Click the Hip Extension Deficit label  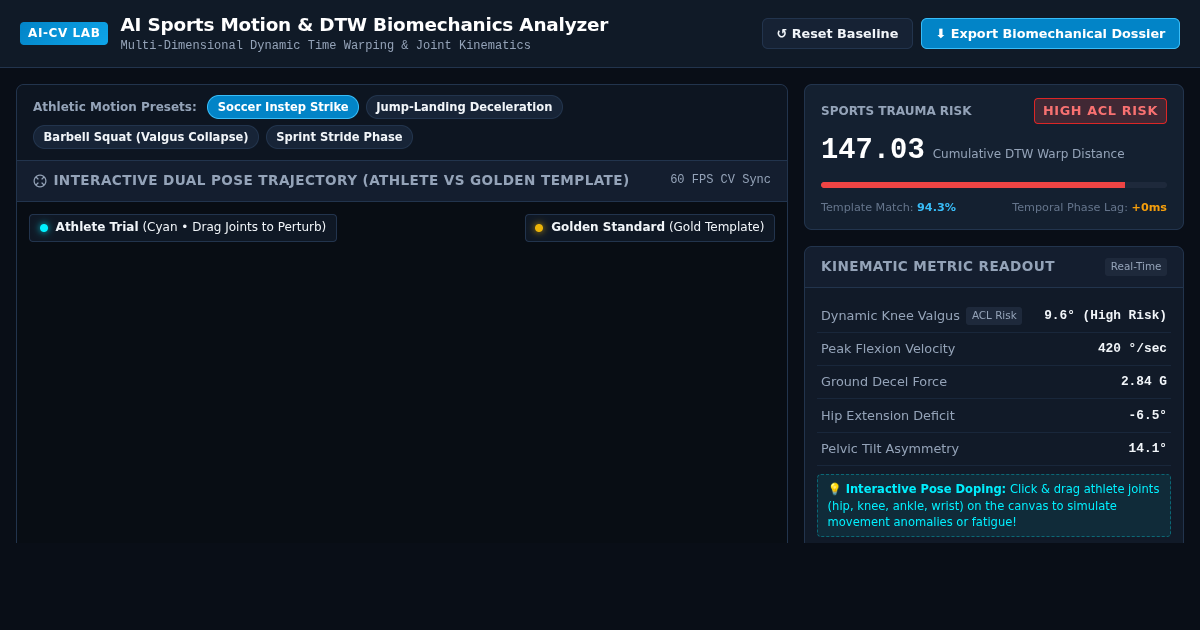point(888,416)
